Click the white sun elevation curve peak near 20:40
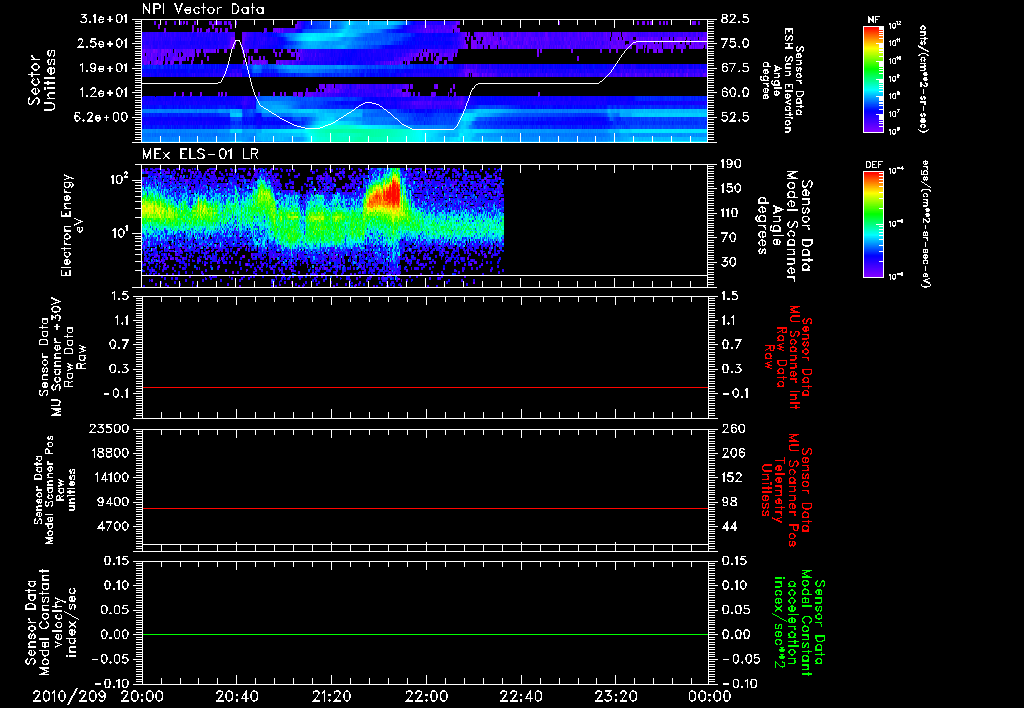 coord(237,42)
